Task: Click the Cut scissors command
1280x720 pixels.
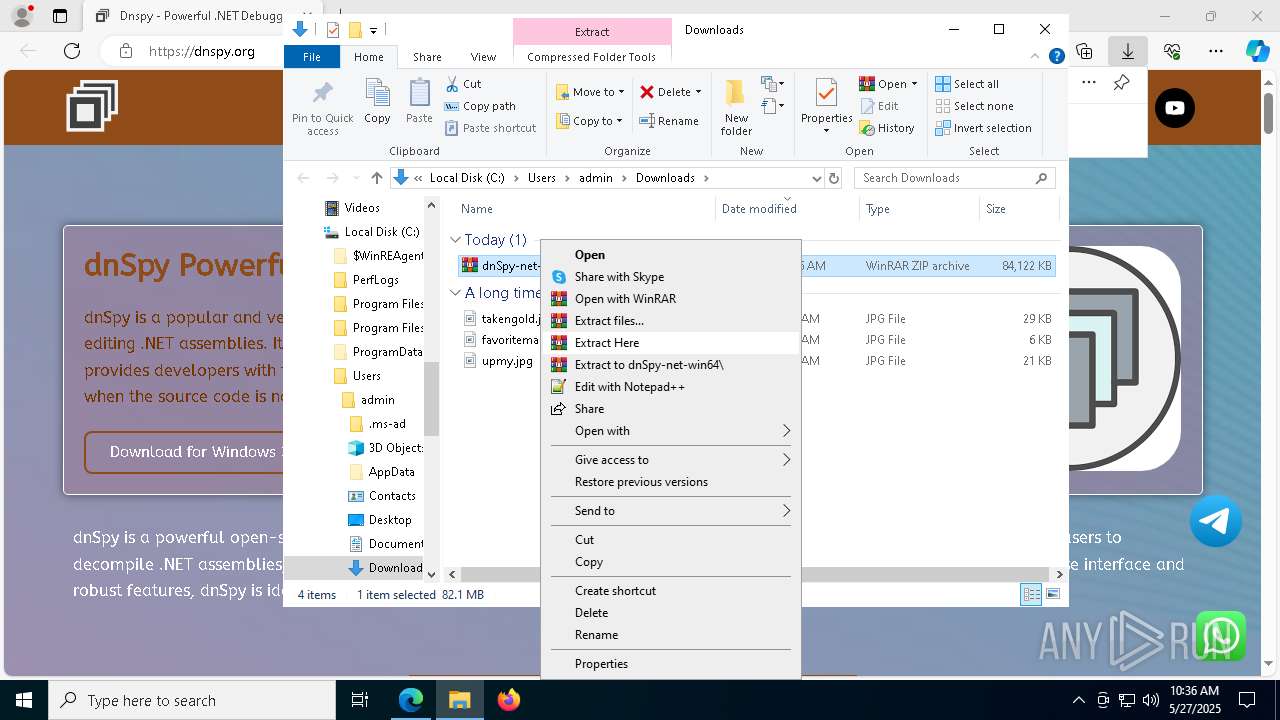Action: [463, 84]
